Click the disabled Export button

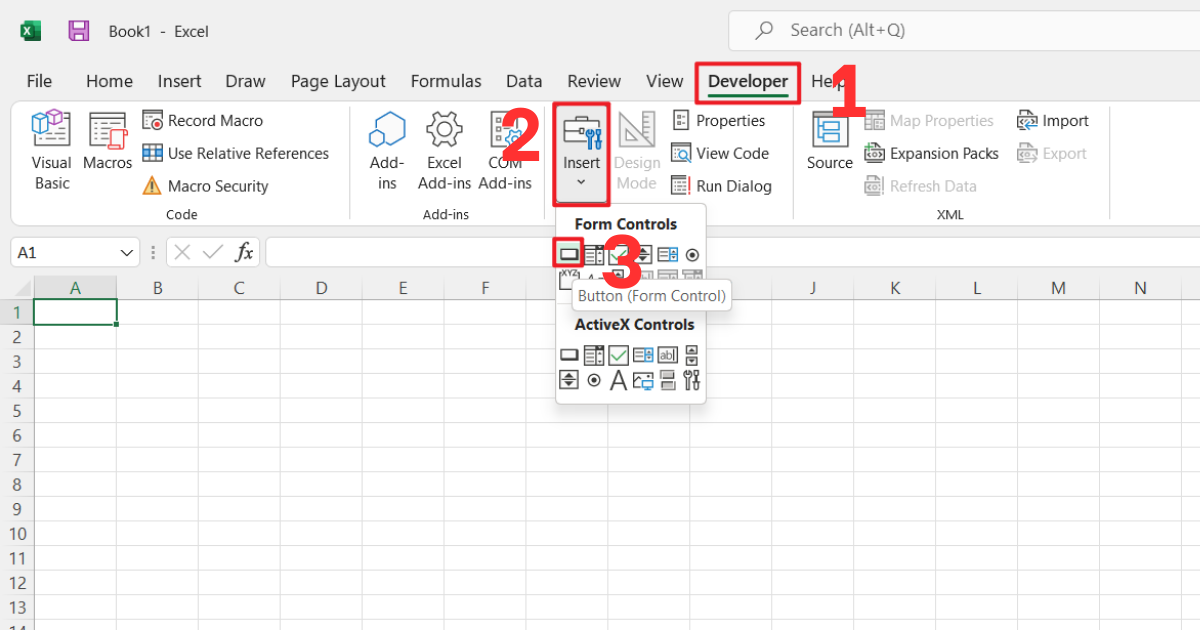point(1052,153)
